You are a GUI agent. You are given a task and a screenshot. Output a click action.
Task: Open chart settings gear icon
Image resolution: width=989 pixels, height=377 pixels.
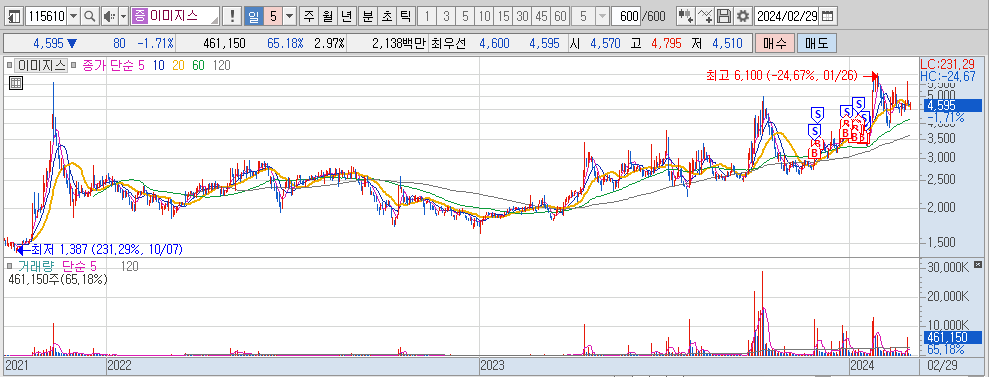(x=744, y=16)
